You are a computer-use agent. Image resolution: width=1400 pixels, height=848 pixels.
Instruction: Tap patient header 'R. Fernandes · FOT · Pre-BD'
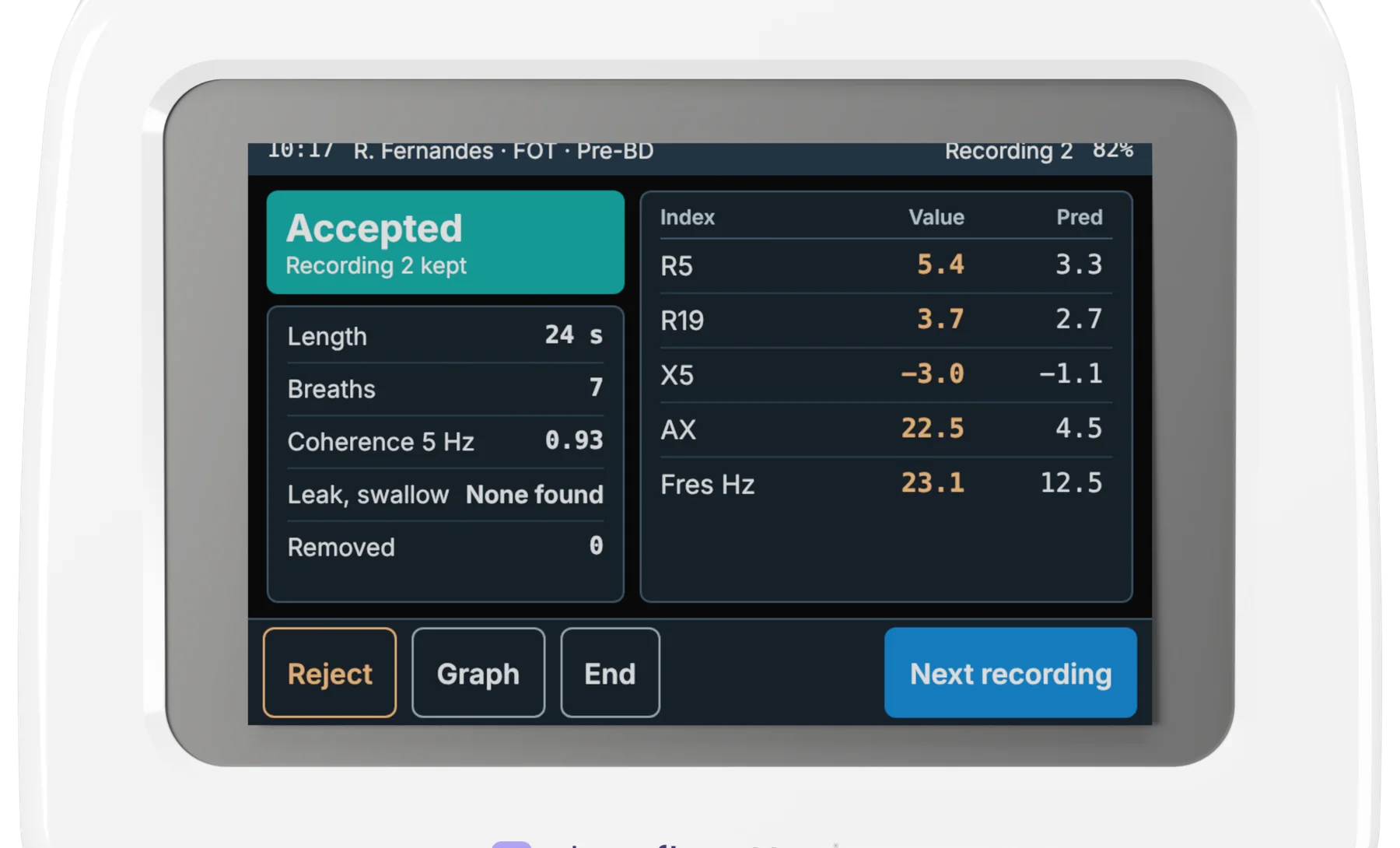pyautogui.click(x=503, y=151)
